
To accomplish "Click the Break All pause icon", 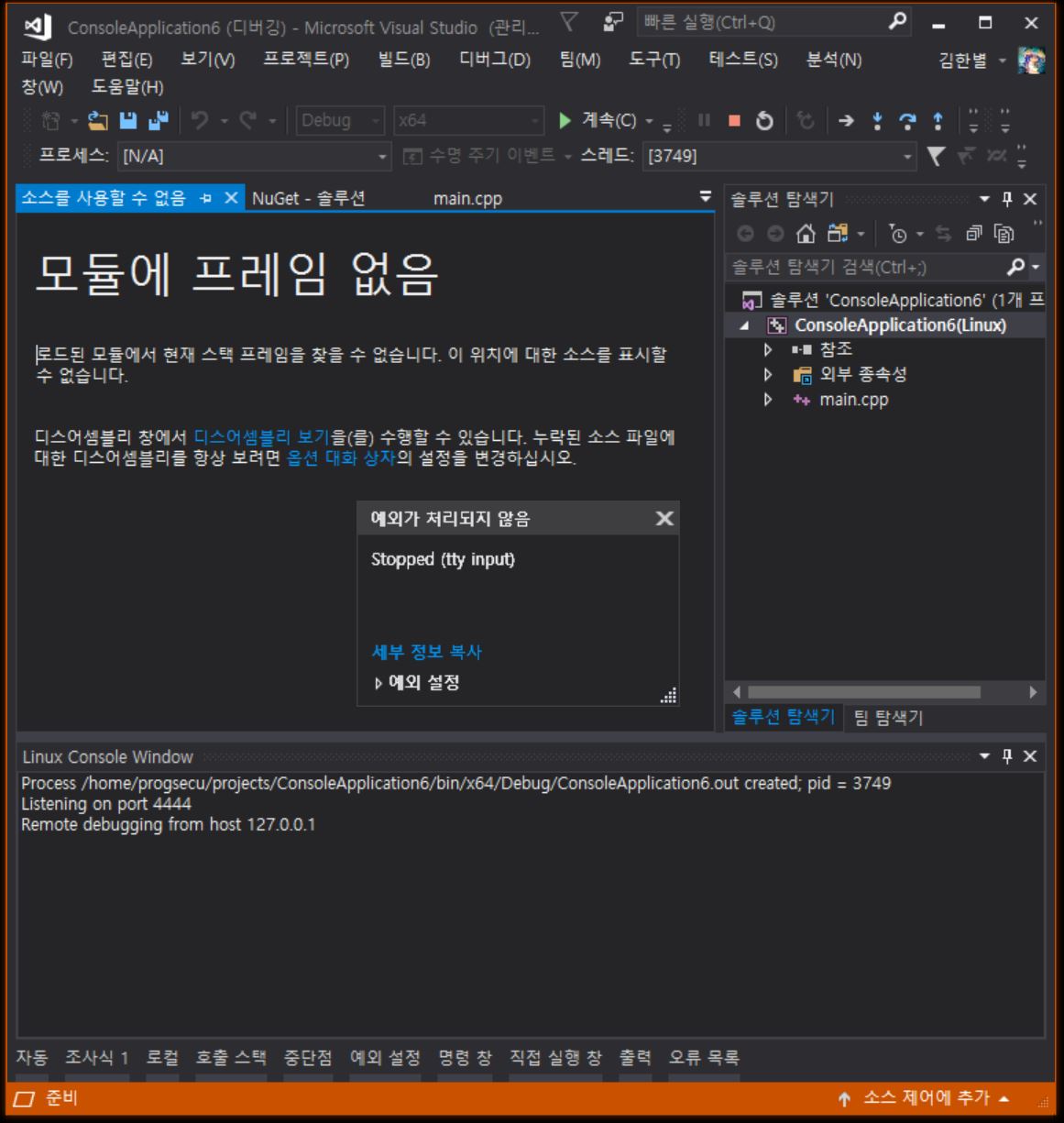I will coord(705,118).
